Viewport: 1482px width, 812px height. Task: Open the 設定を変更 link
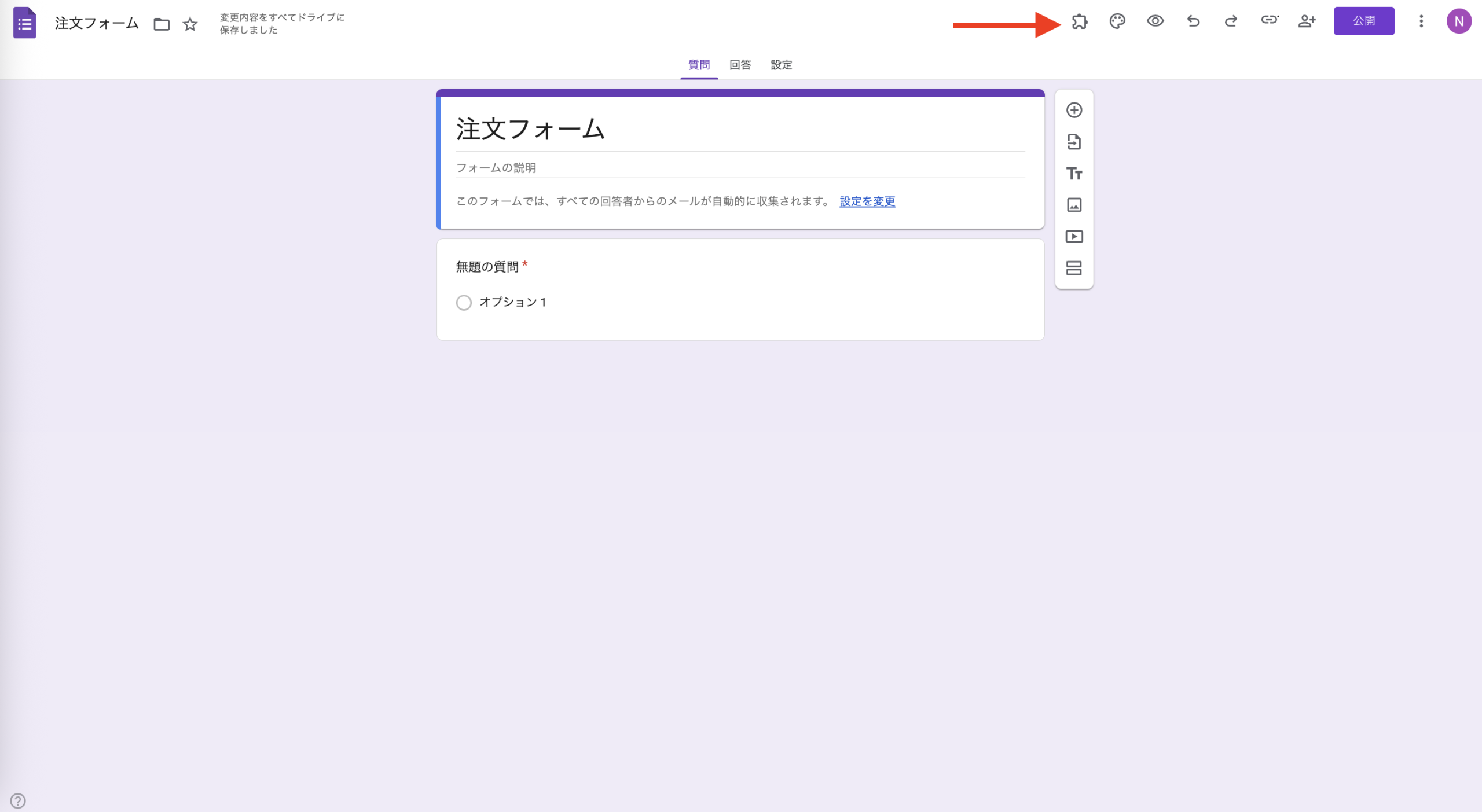[x=865, y=201]
